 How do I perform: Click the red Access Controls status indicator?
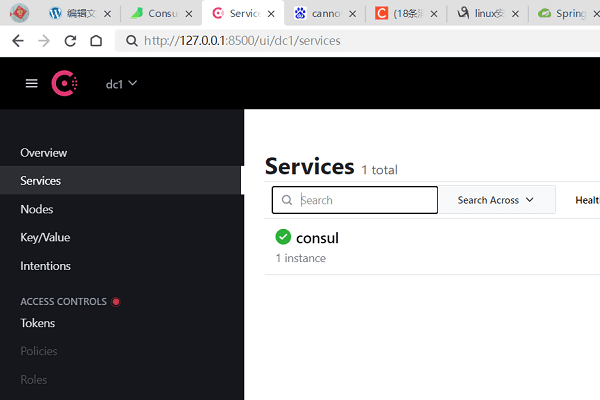116,302
